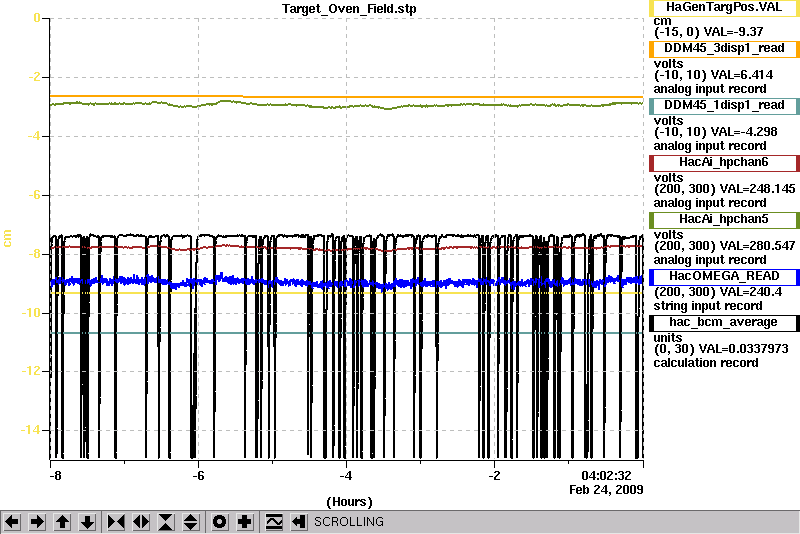800x534 pixels.
Task: Shift the plot downward with the down arrow
Action: coord(87,522)
